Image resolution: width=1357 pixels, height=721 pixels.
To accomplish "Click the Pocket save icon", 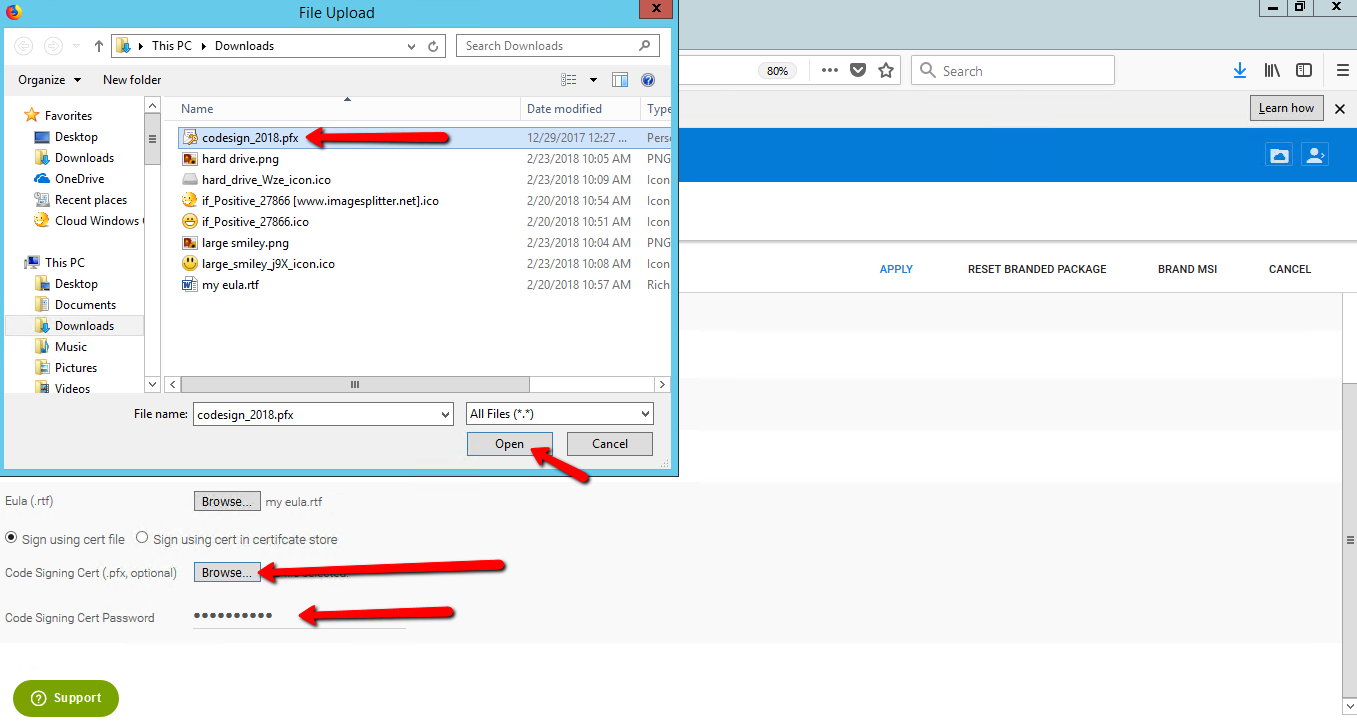I will (858, 71).
